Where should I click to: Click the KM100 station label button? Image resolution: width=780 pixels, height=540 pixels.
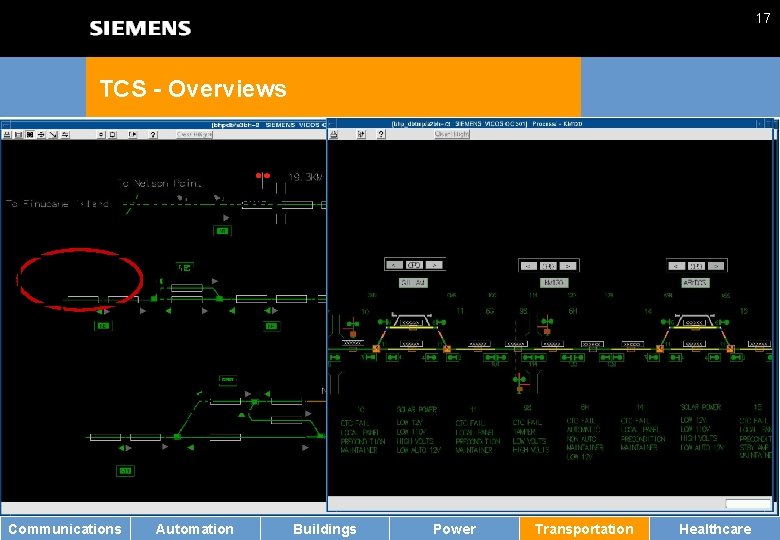pos(554,283)
